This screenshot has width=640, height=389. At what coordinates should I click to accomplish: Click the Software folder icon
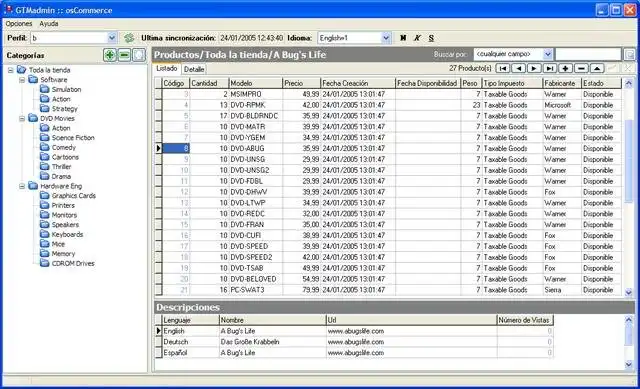(33, 80)
